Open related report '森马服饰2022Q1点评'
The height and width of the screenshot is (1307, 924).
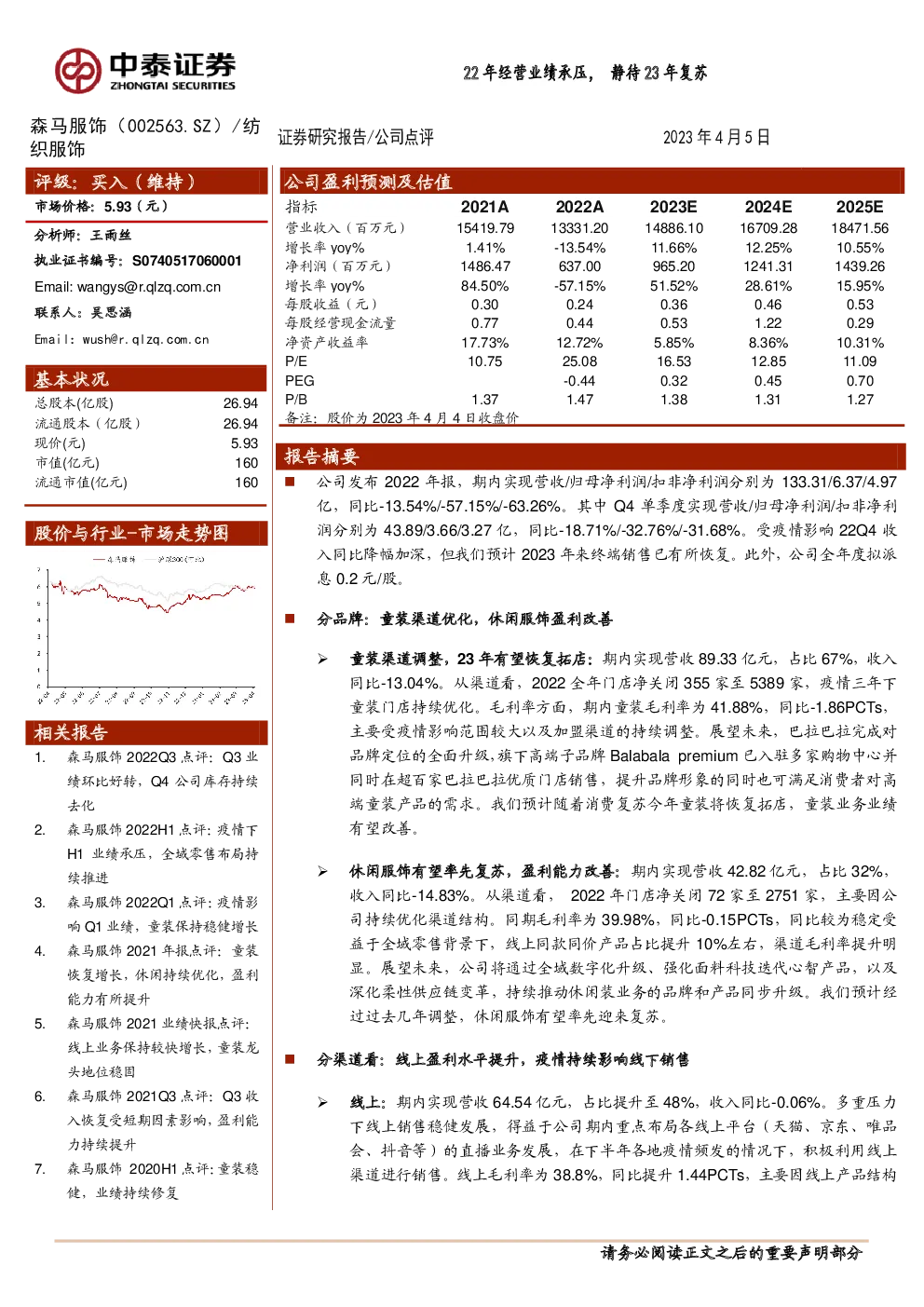click(x=162, y=915)
